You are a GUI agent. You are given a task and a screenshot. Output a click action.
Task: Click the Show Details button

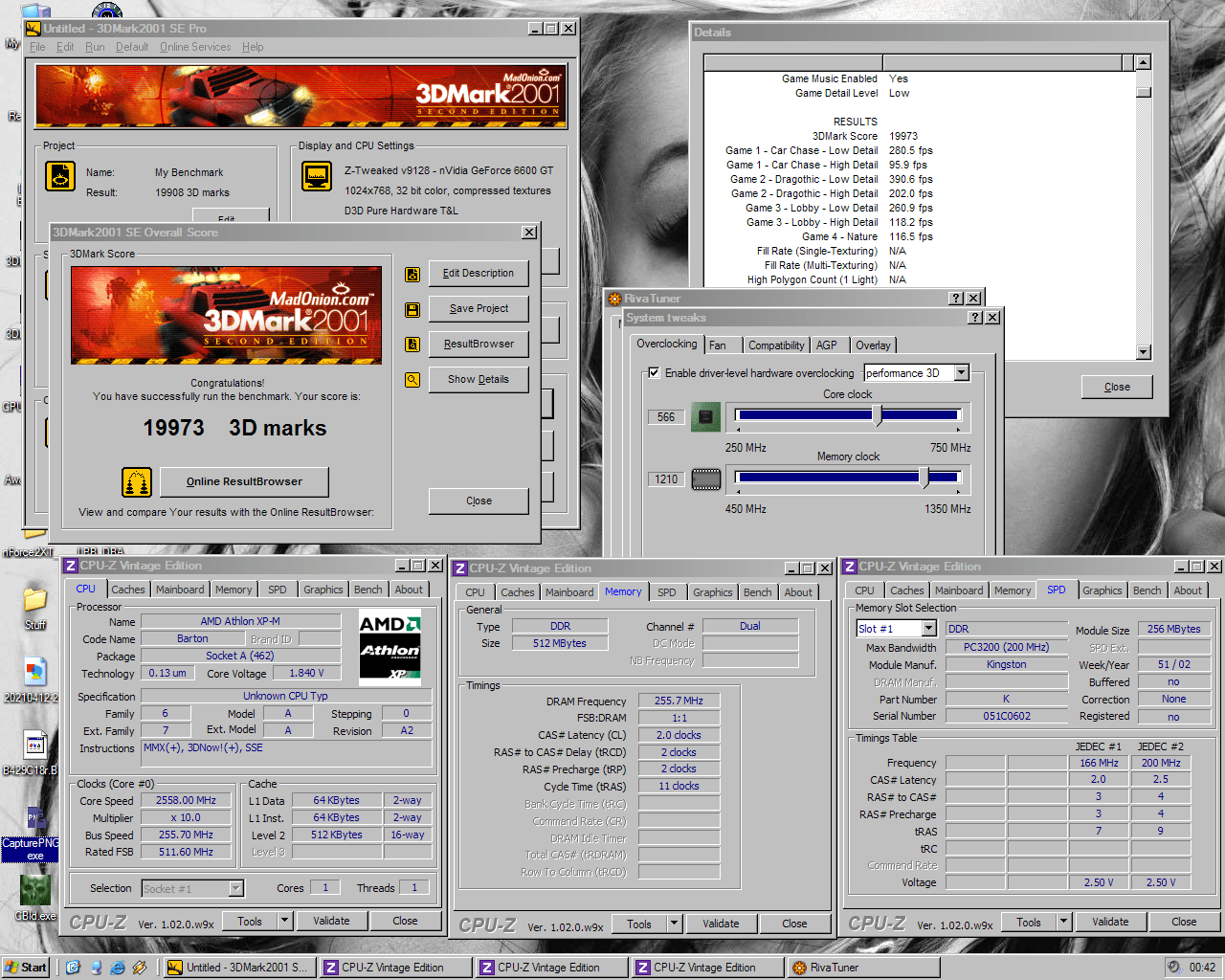pos(479,380)
